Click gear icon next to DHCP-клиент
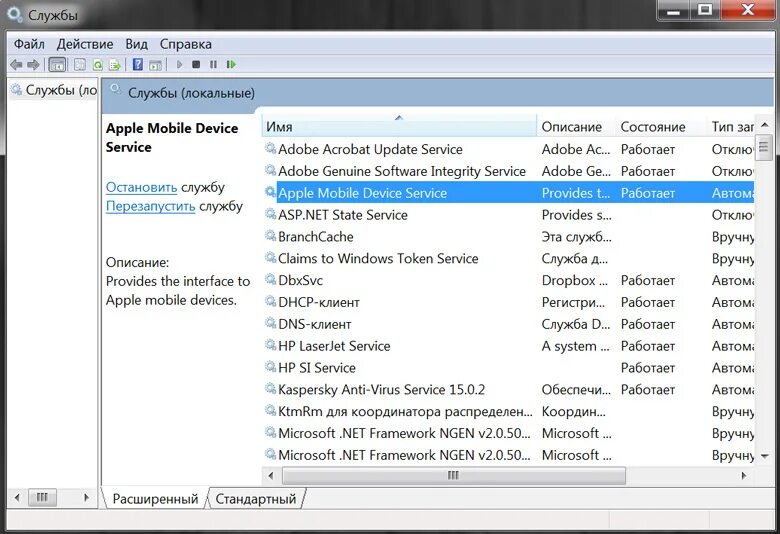Viewport: 780px width, 534px height. tap(270, 302)
